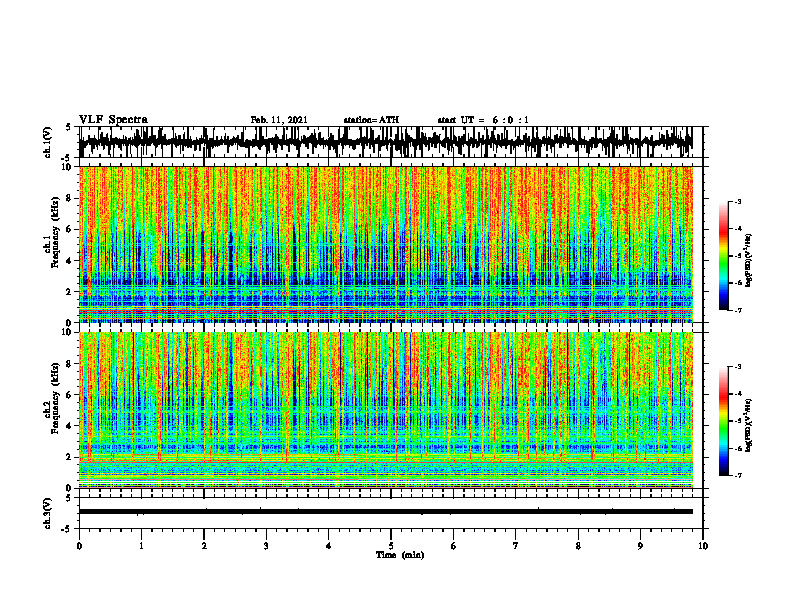The image size is (792, 612).
Task: Click the "8" tick on the time axis
Action: click(578, 546)
